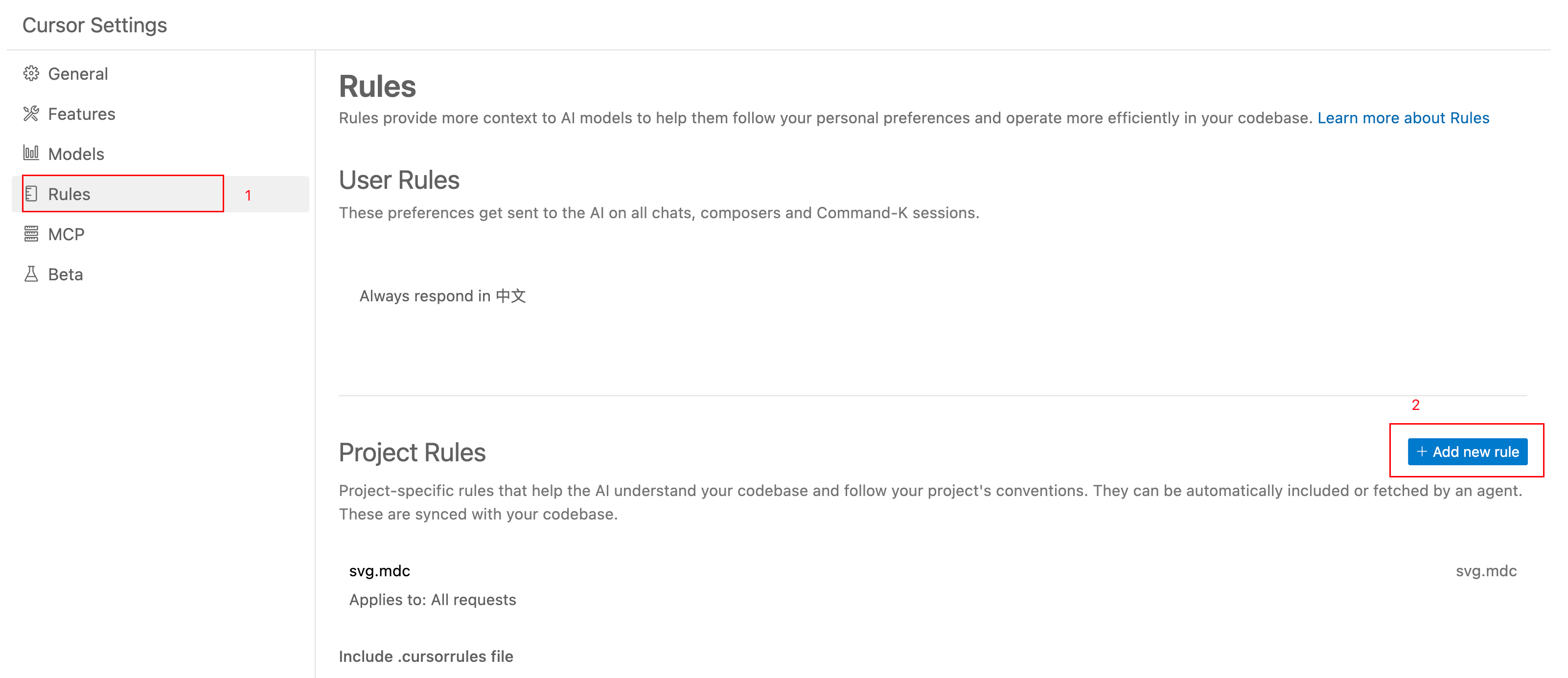Click the flask icon beside Beta
1568x678 pixels.
pos(31,274)
